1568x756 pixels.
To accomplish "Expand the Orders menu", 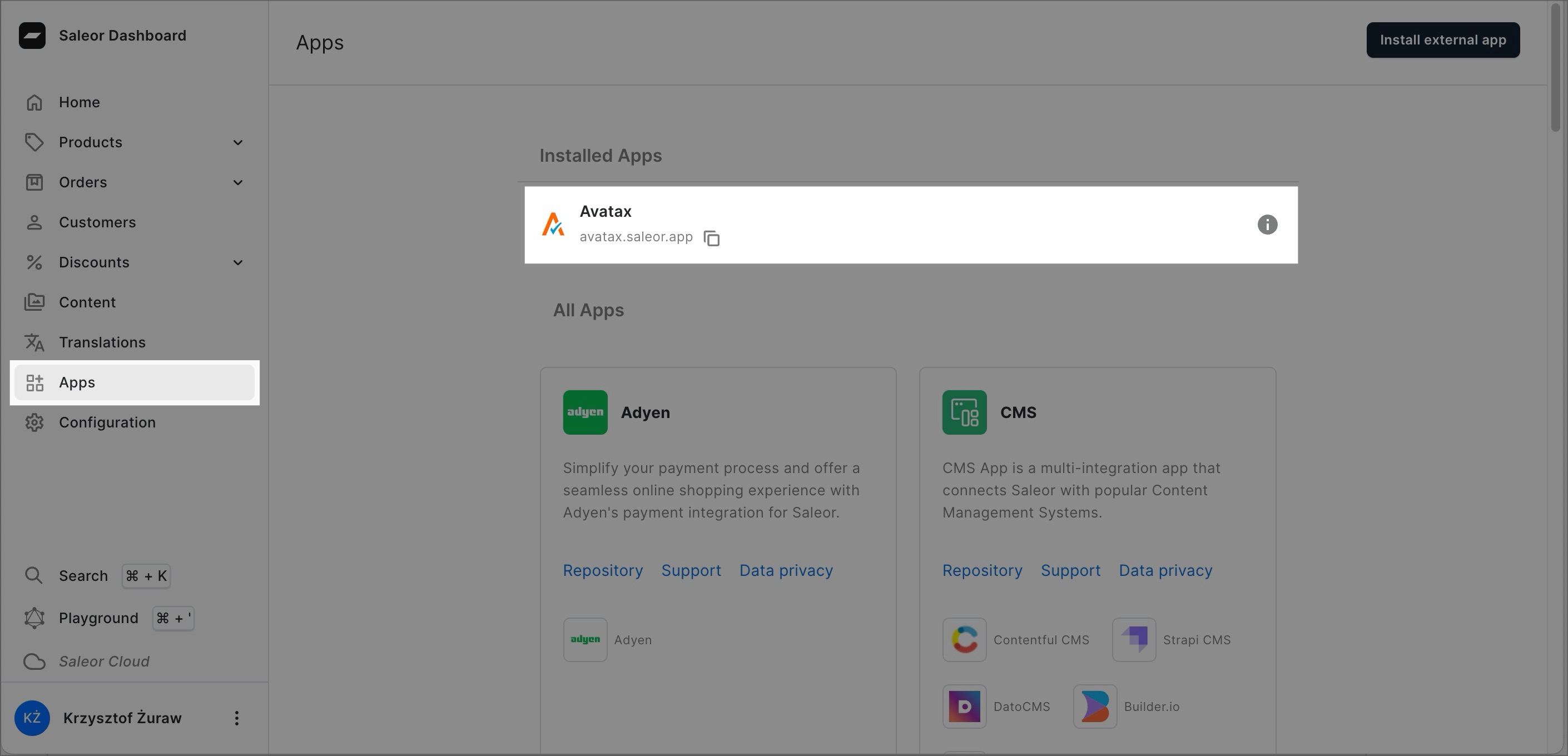I will (x=237, y=182).
